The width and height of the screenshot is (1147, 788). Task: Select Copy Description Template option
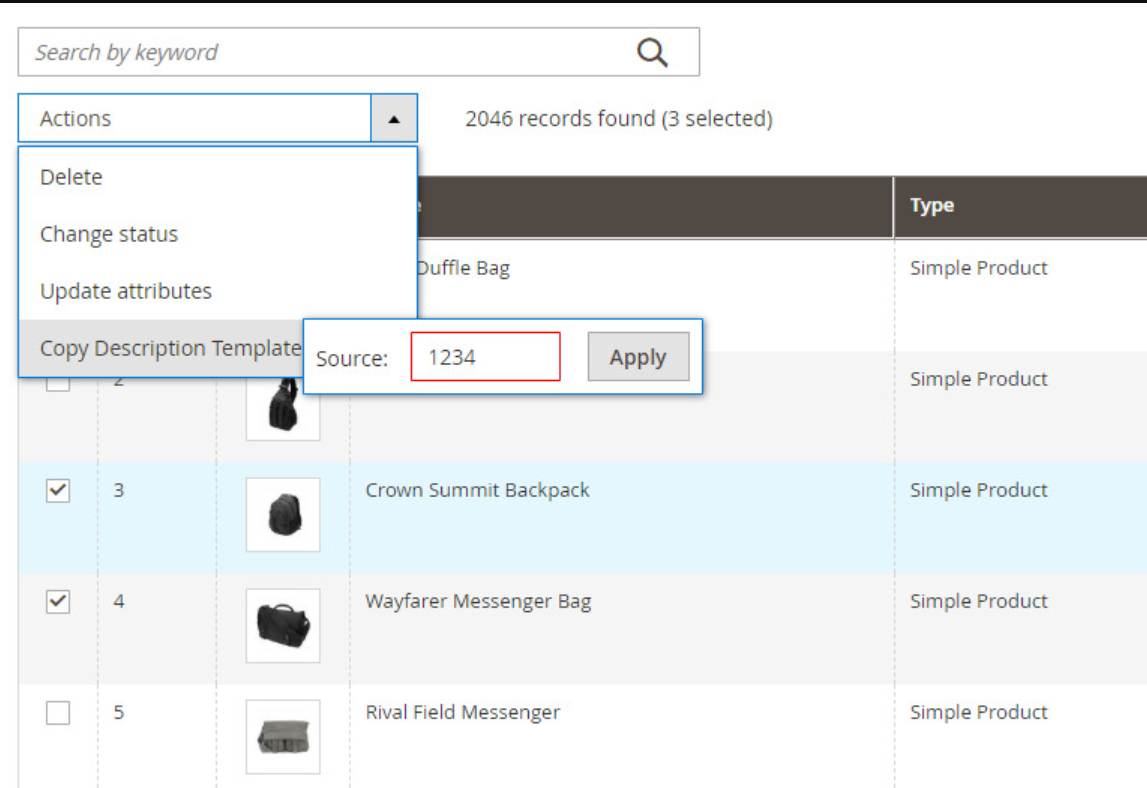pos(168,348)
